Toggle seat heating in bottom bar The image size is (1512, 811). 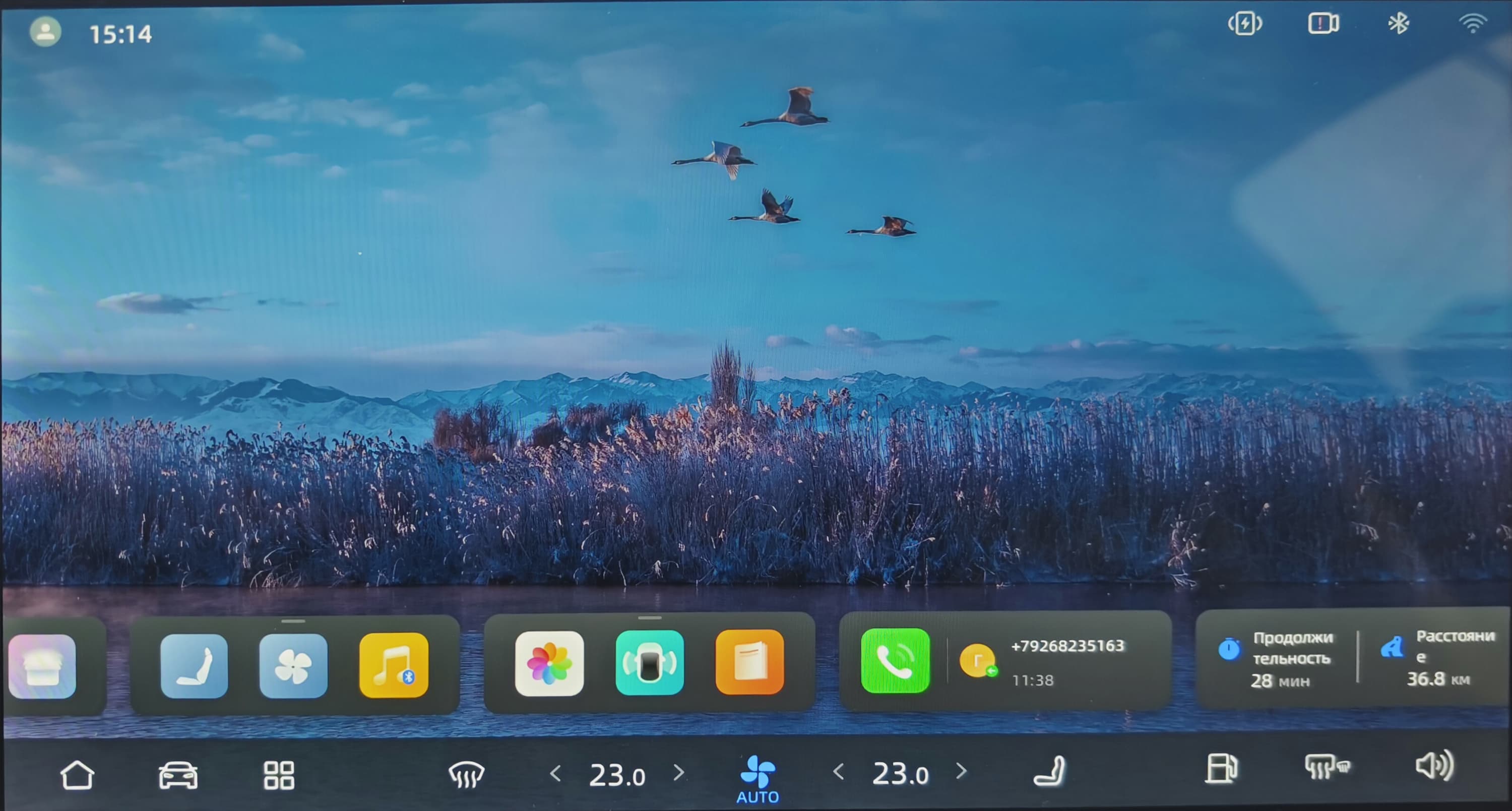pyautogui.click(x=1050, y=772)
